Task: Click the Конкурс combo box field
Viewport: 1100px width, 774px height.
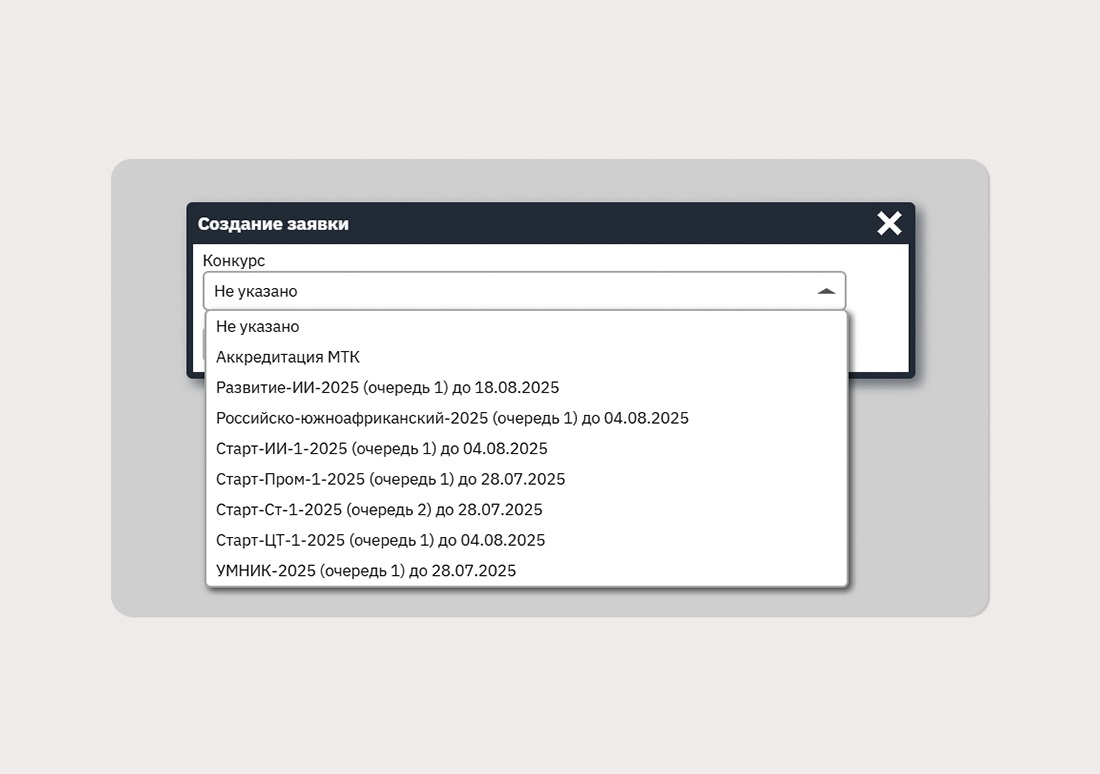Action: (500, 291)
